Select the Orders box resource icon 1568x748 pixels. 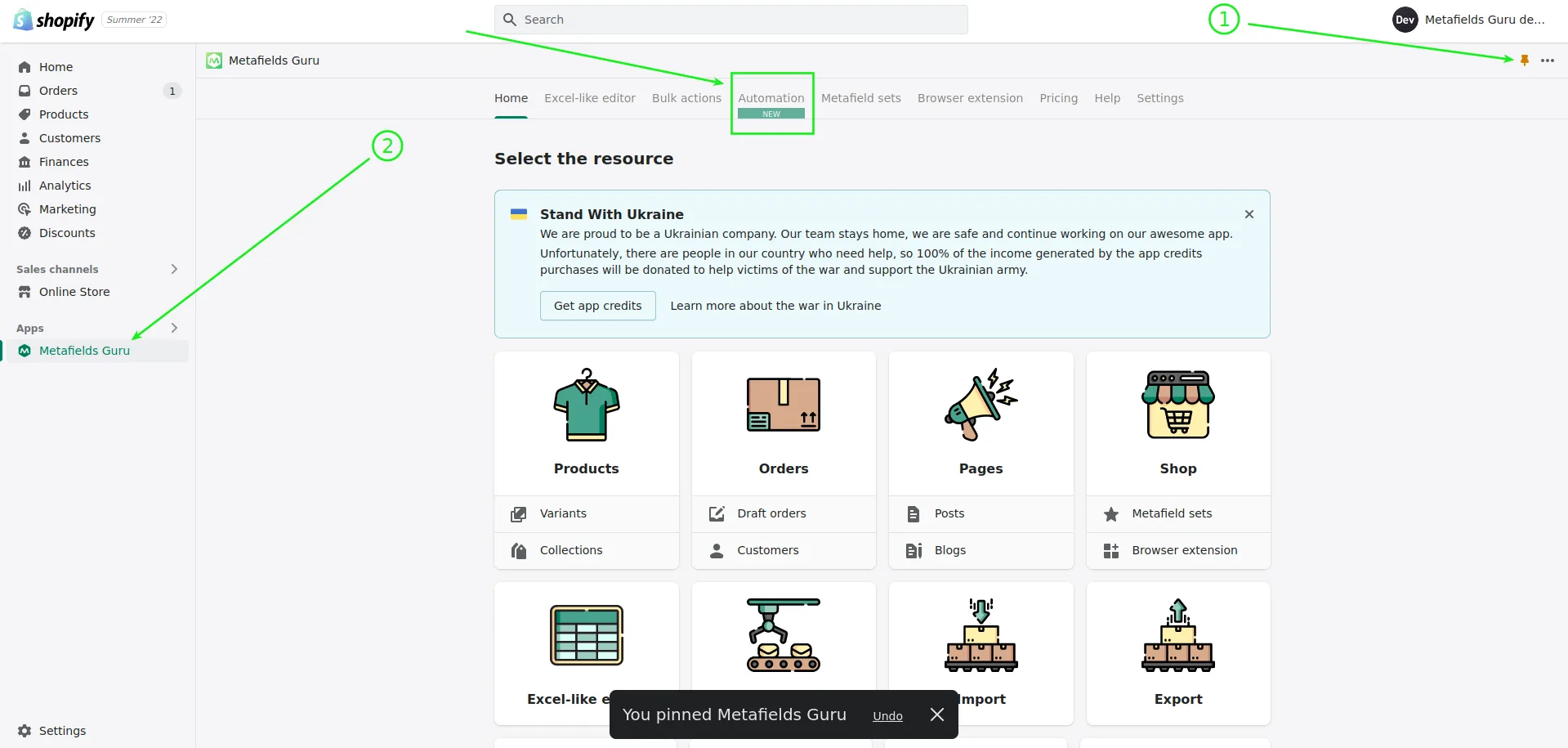pyautogui.click(x=784, y=405)
